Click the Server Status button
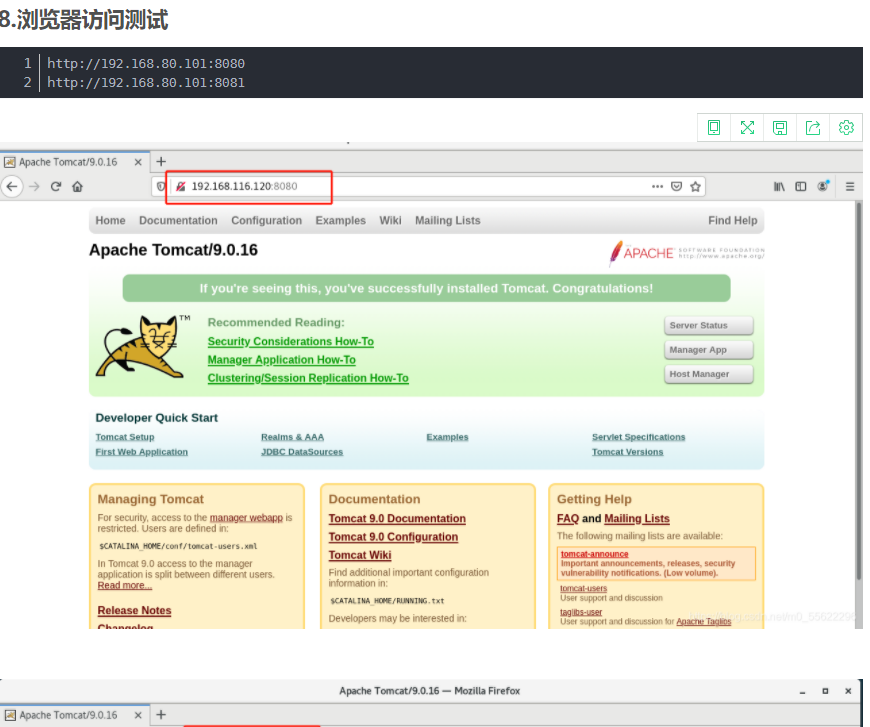Viewport: 870px width, 727px height. tap(709, 325)
